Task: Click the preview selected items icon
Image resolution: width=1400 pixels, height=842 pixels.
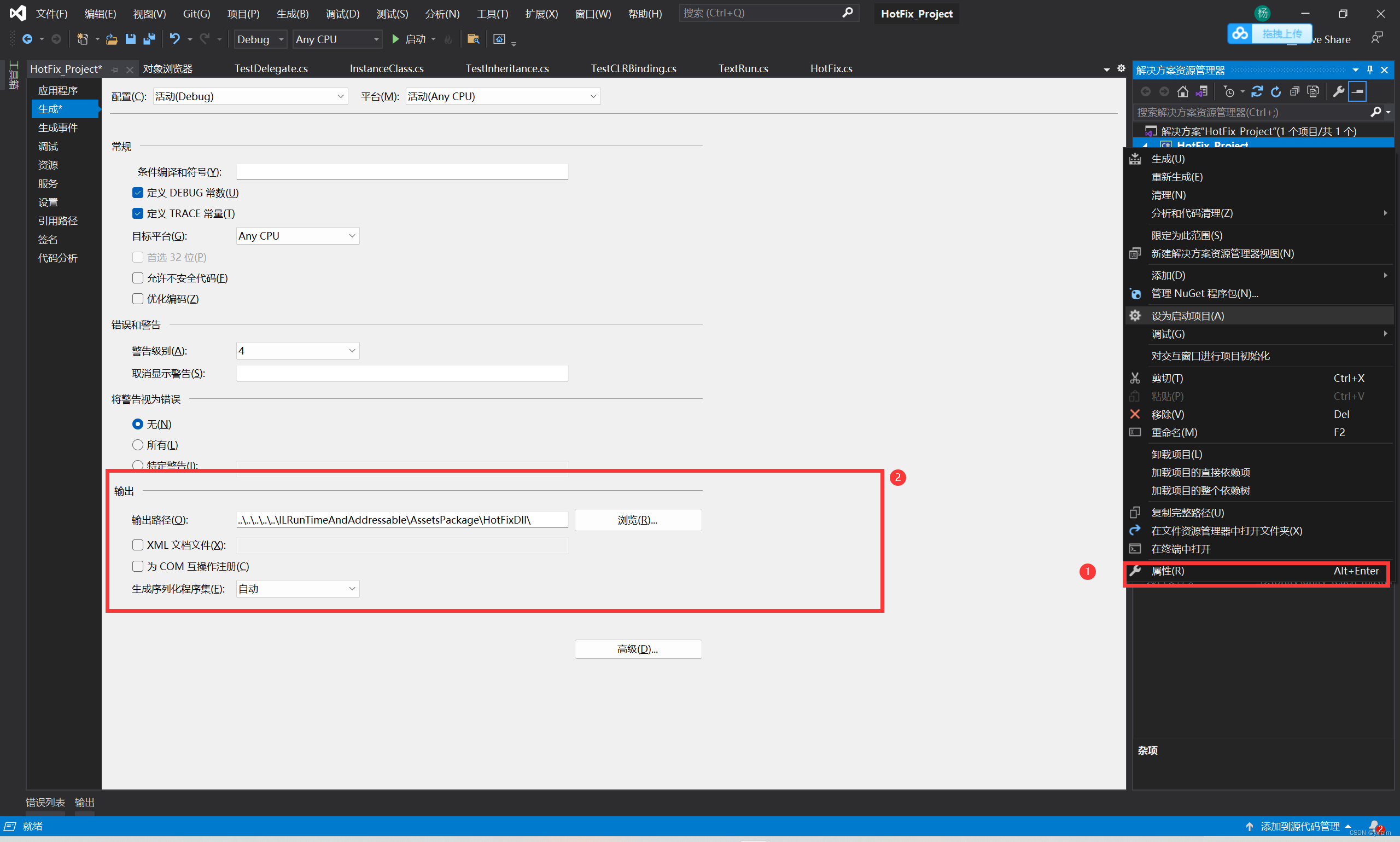Action: (x=1357, y=91)
